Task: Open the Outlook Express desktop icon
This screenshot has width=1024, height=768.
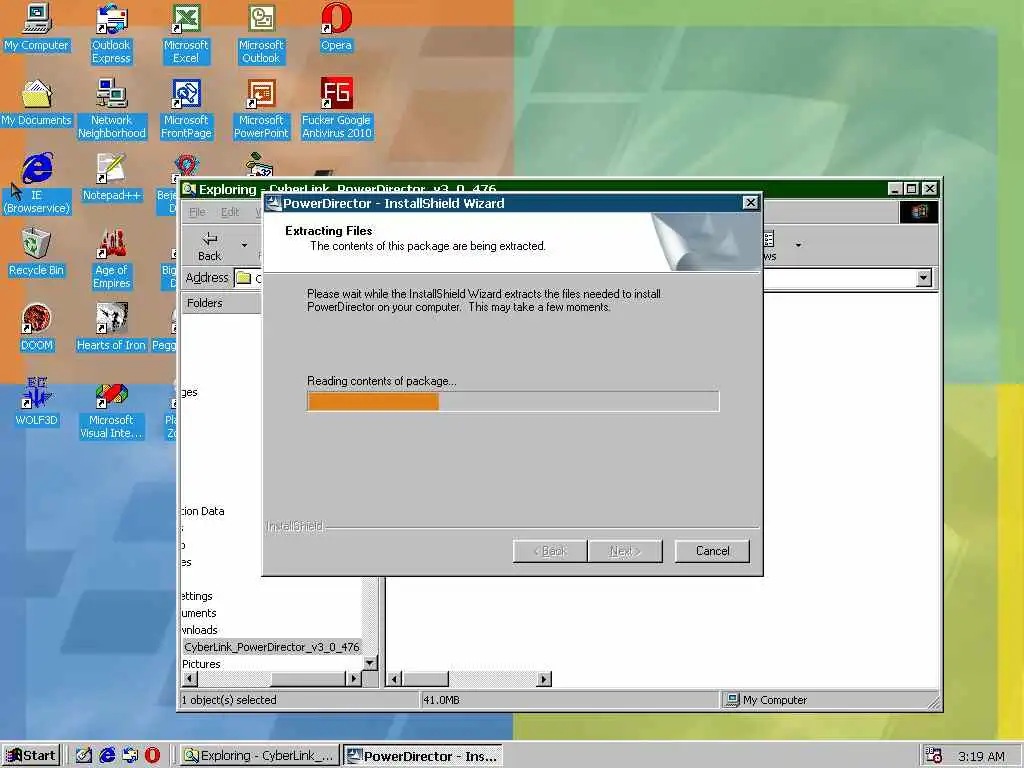Action: click(x=111, y=34)
